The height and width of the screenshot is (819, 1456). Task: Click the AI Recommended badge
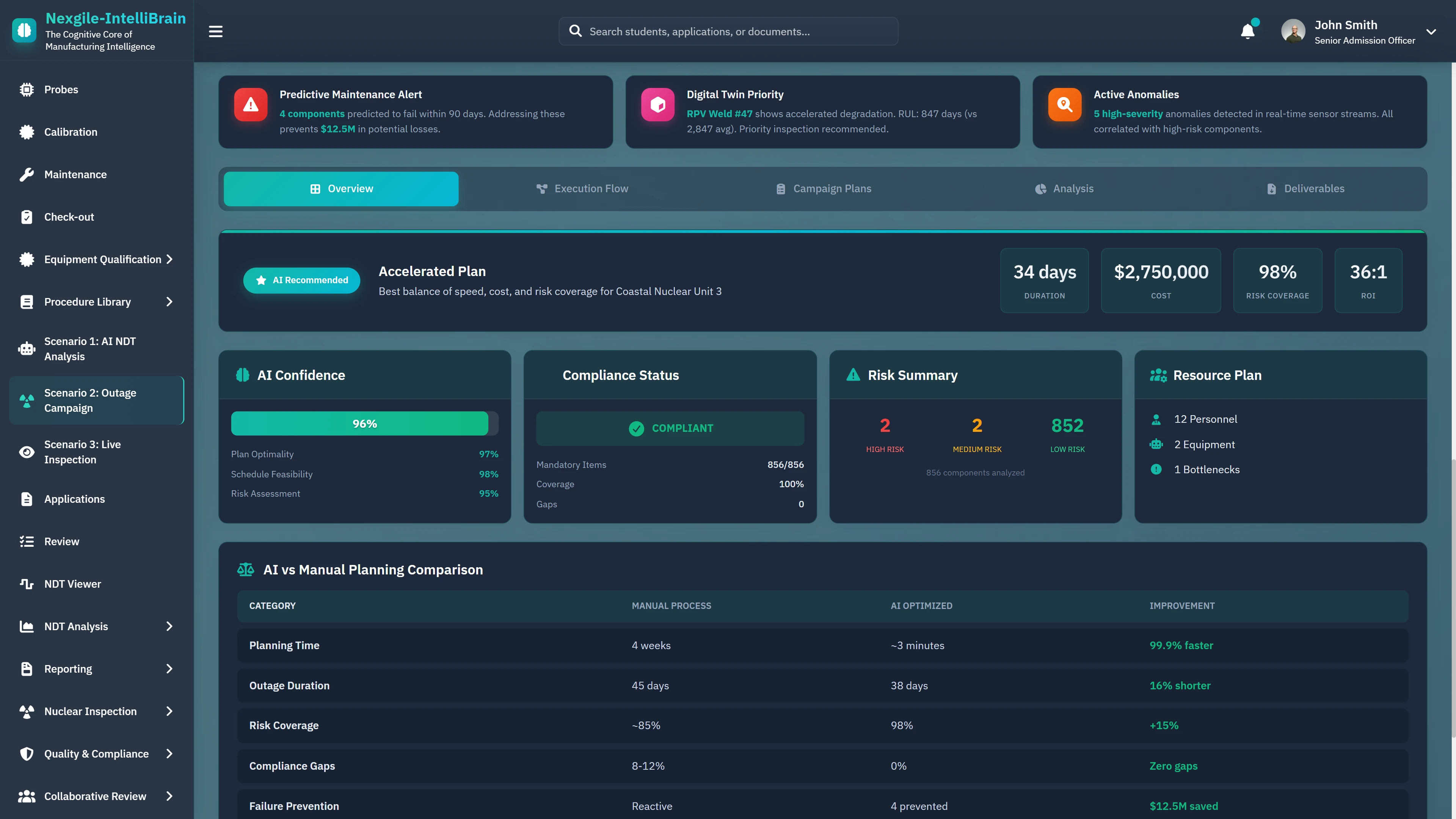tap(301, 280)
